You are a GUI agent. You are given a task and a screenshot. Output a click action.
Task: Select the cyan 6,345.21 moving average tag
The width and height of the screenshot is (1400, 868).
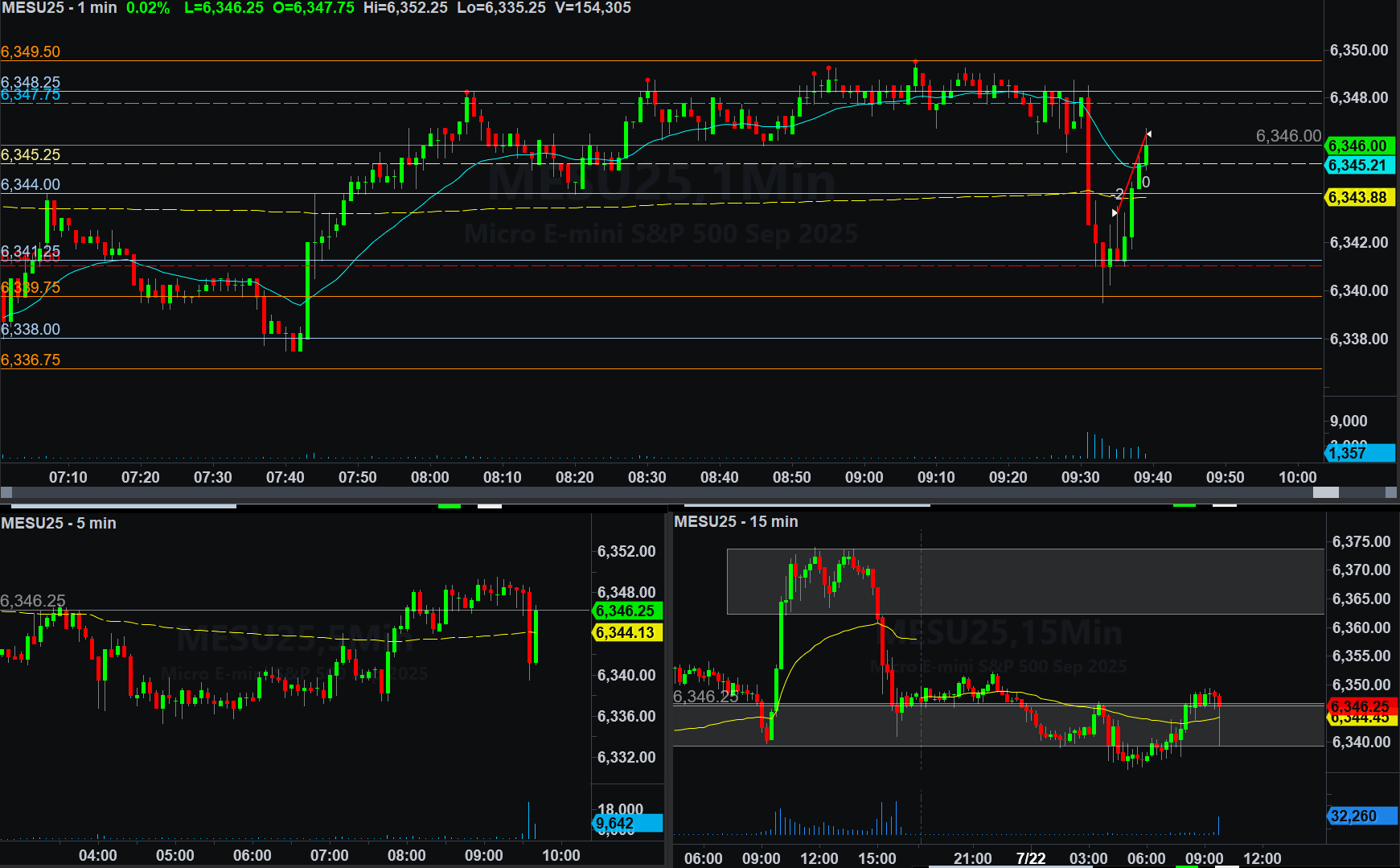click(x=1358, y=165)
